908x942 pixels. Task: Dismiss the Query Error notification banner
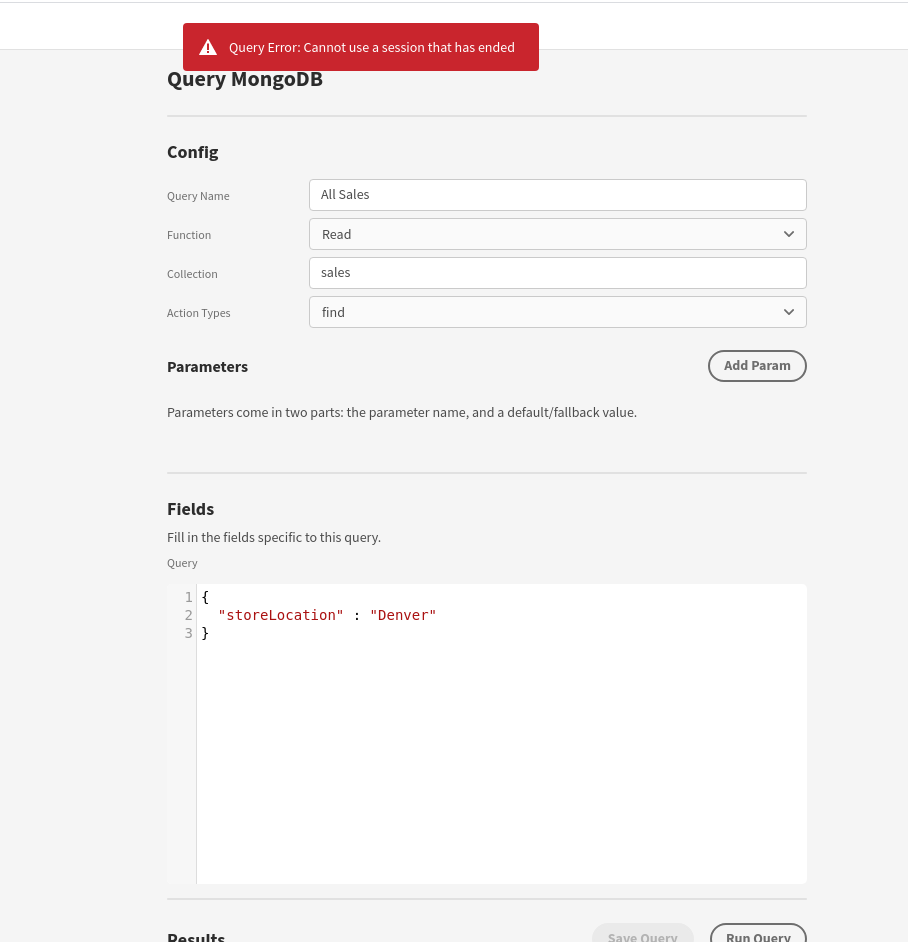(361, 47)
